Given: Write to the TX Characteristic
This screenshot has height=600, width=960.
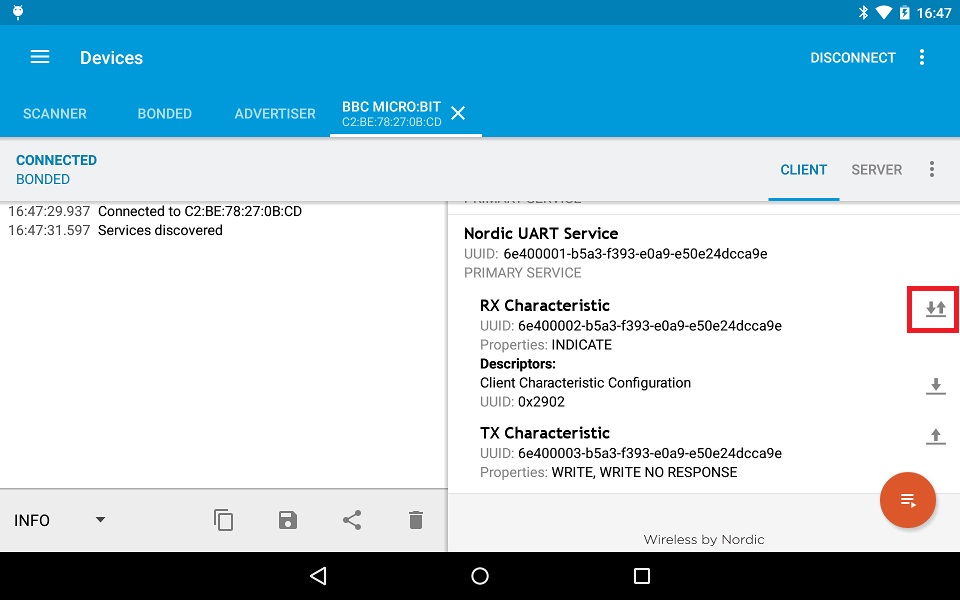Looking at the screenshot, I should click(x=936, y=436).
